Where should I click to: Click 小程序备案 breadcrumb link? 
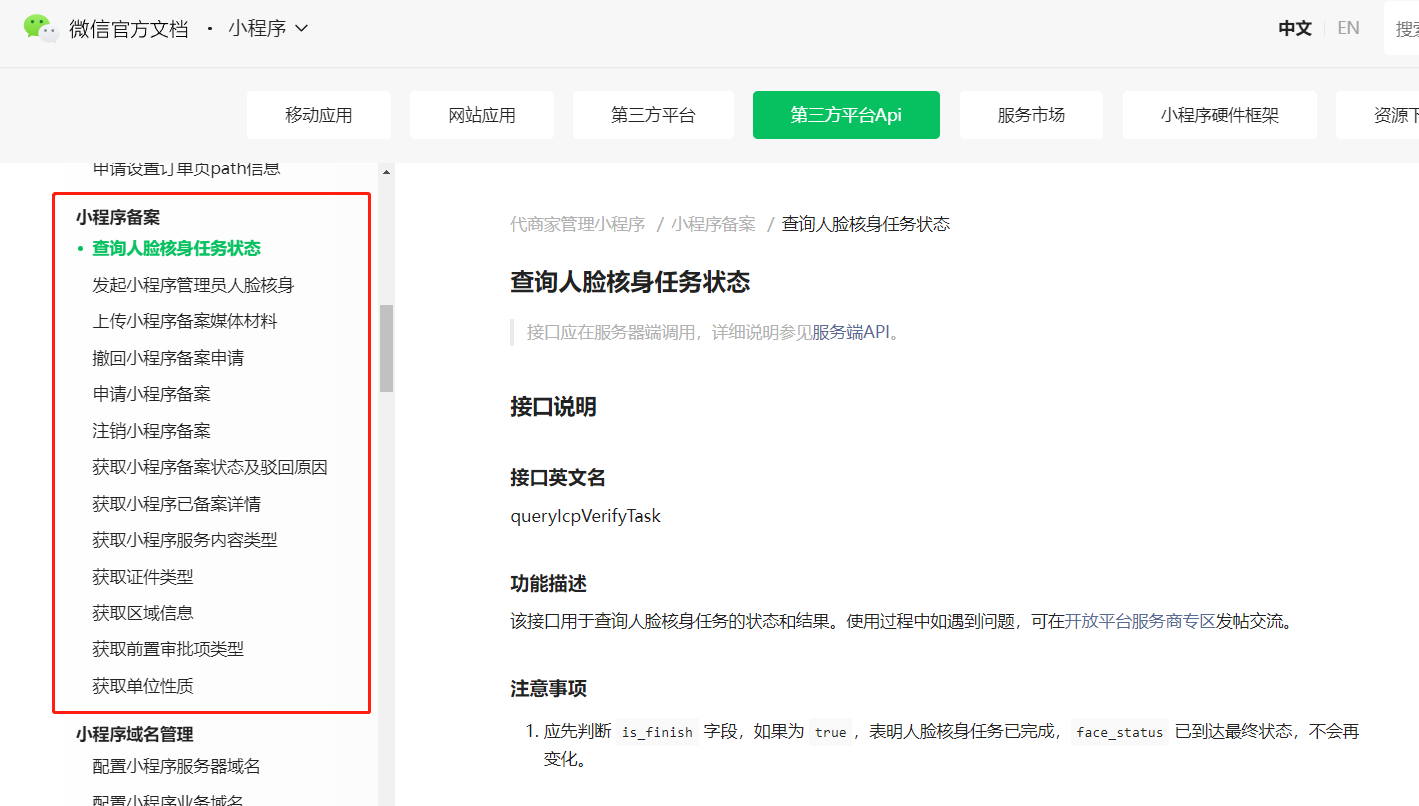713,224
